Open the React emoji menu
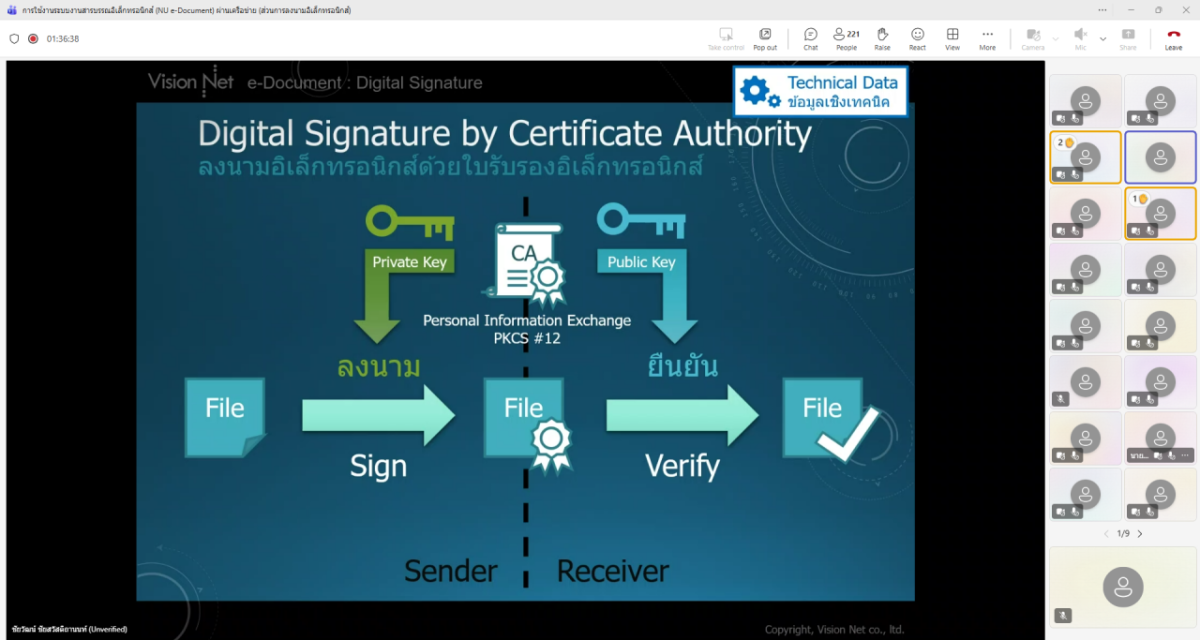Screen dimensions: 1200x640 pyautogui.click(x=917, y=38)
